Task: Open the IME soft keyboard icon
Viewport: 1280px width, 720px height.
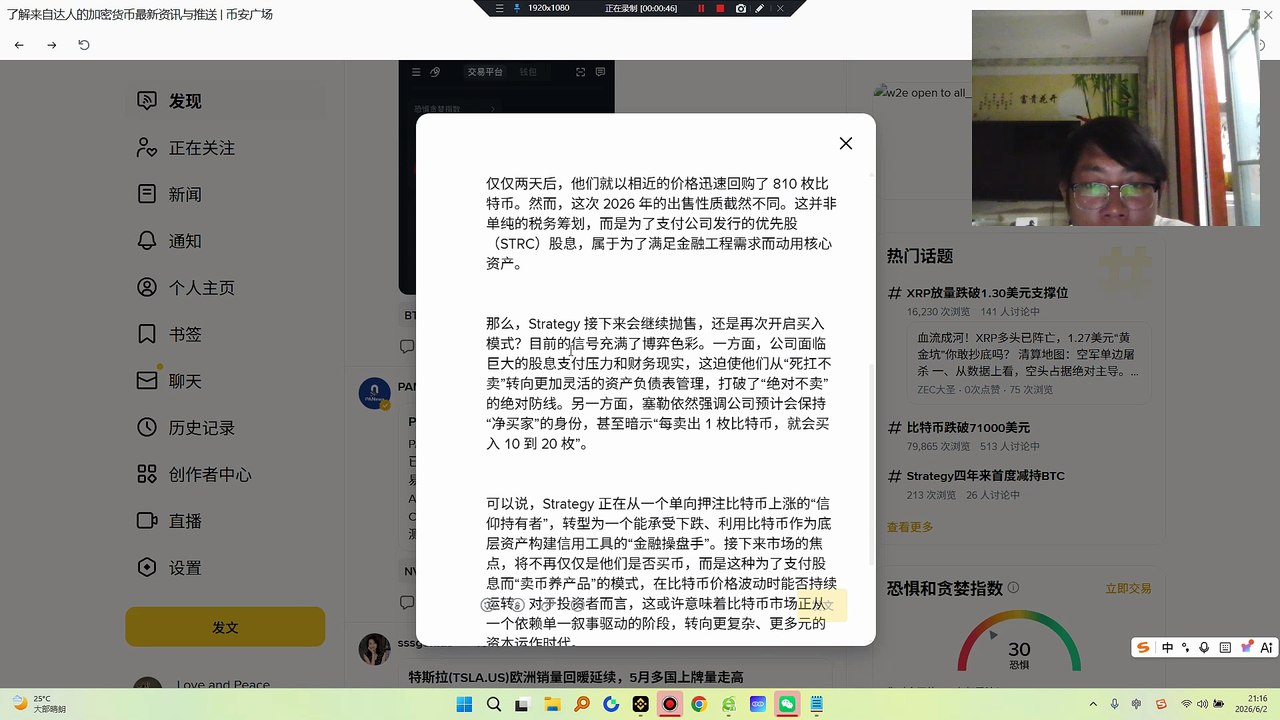Action: click(1225, 648)
